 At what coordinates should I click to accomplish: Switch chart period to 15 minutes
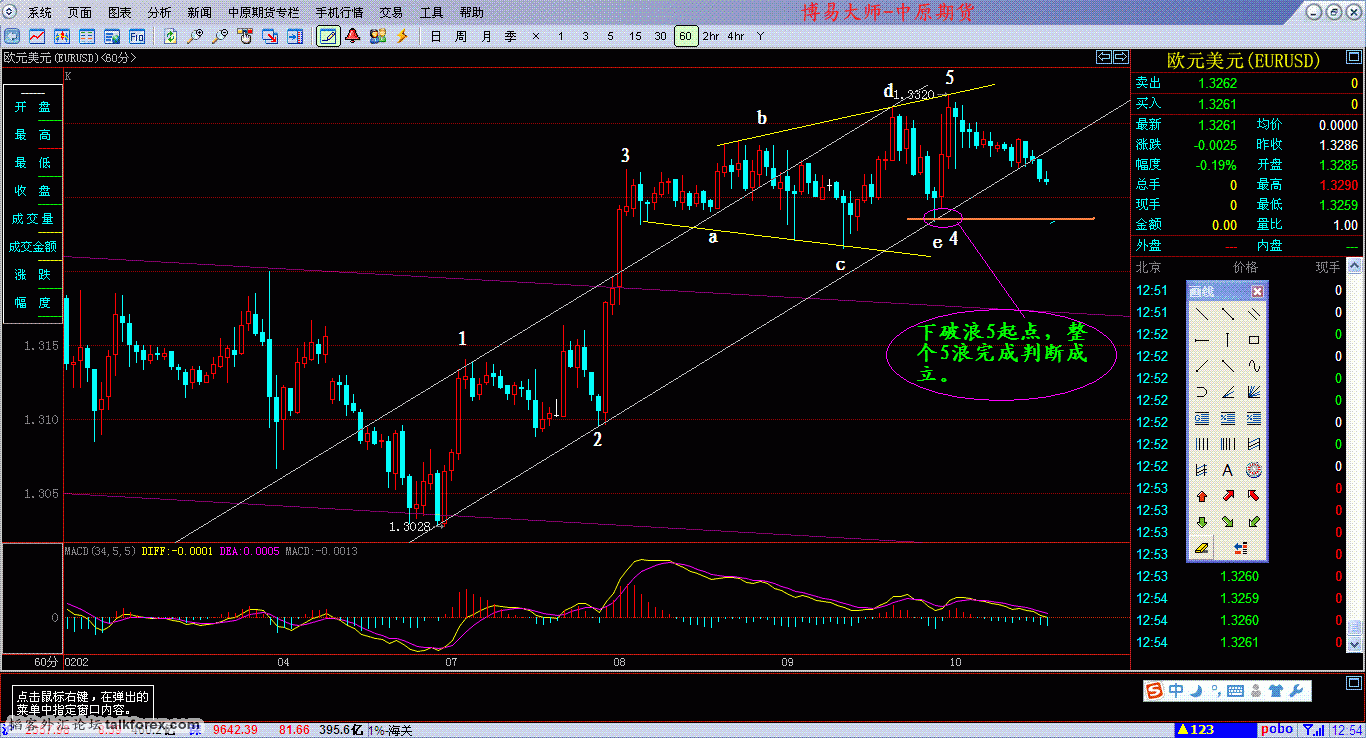[635, 36]
